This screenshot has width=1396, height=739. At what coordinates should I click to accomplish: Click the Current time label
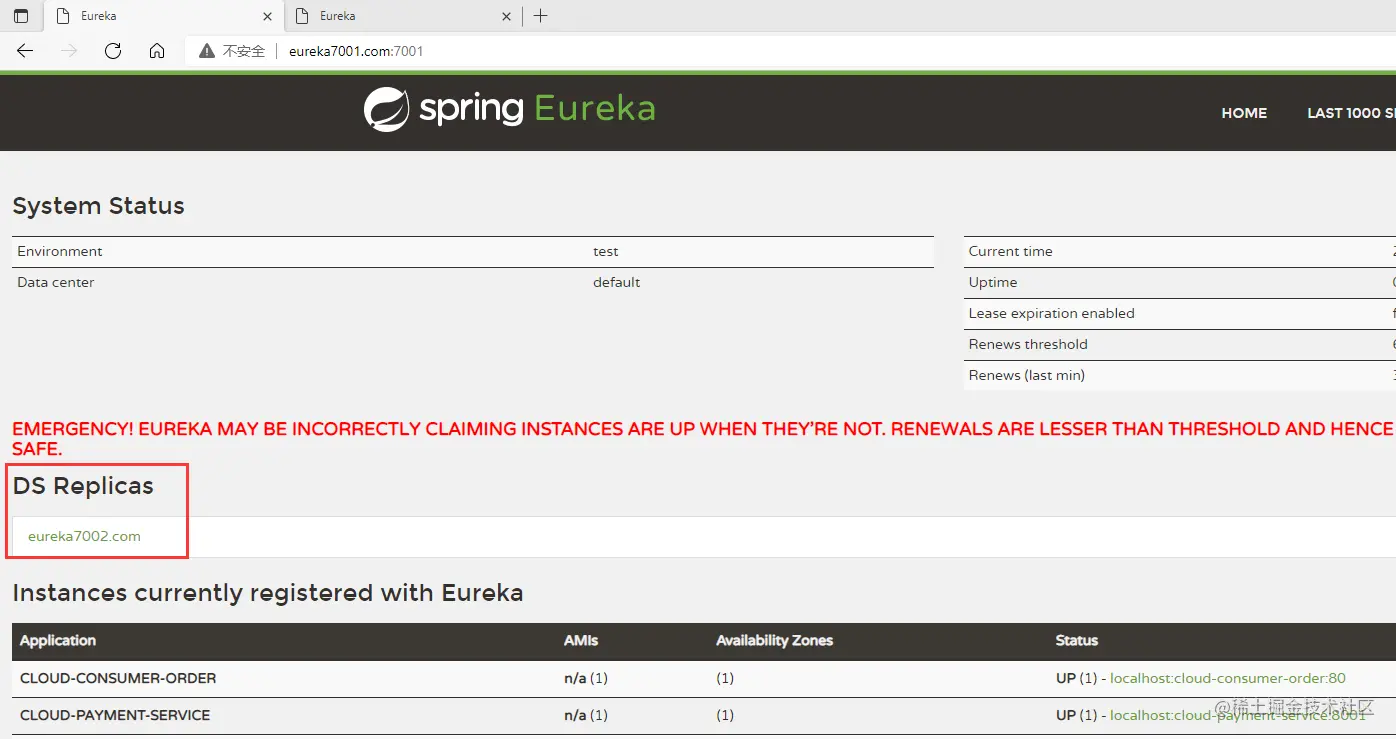(1010, 251)
